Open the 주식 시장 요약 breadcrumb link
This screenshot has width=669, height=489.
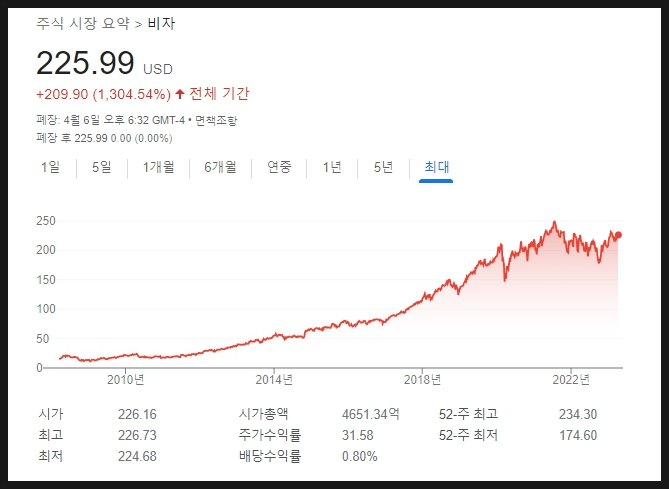pos(83,23)
